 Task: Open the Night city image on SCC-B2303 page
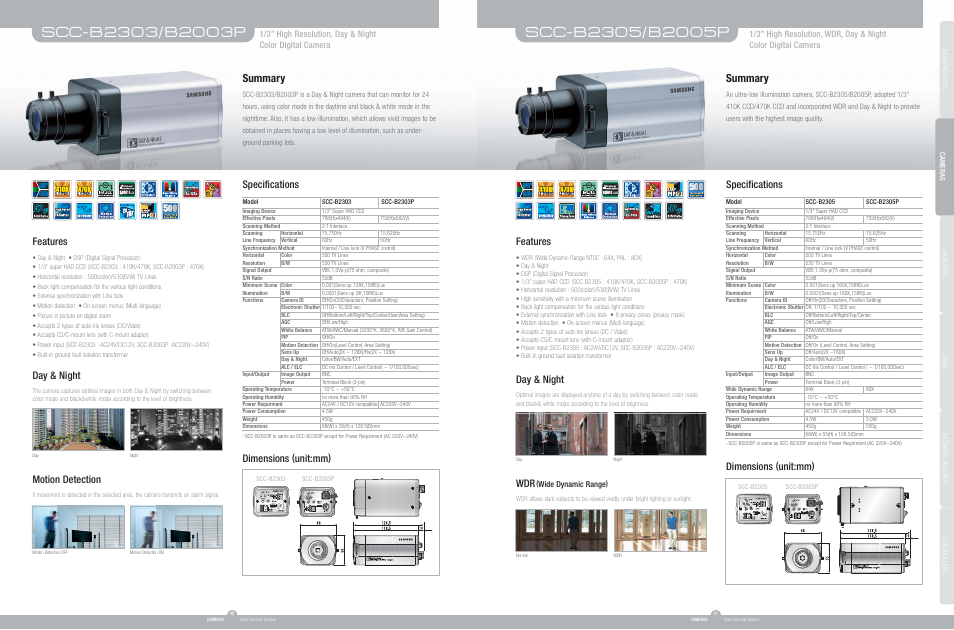[x=176, y=430]
